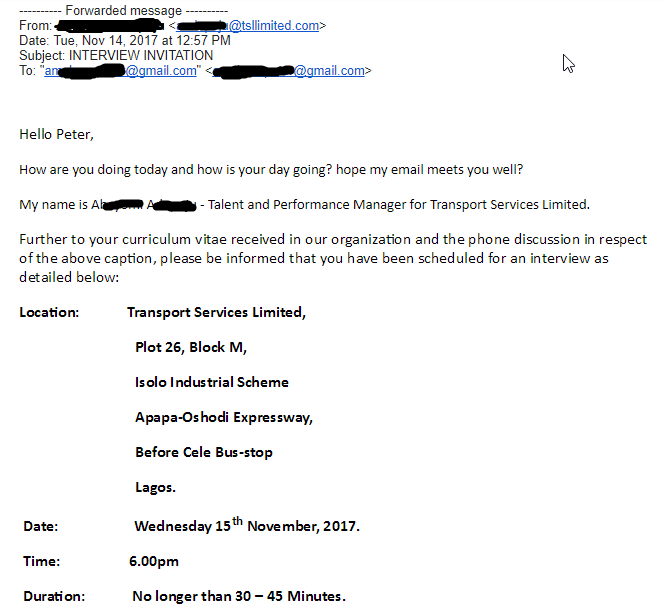Click the Apapa-Oshodi Expressway line
The height and width of the screenshot is (607, 667).
coord(224,417)
